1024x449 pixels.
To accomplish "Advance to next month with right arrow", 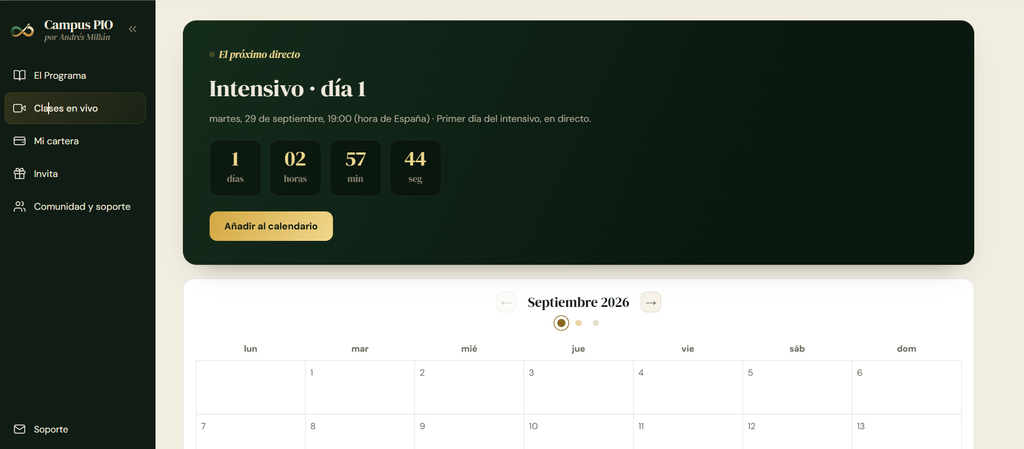I will pyautogui.click(x=650, y=302).
